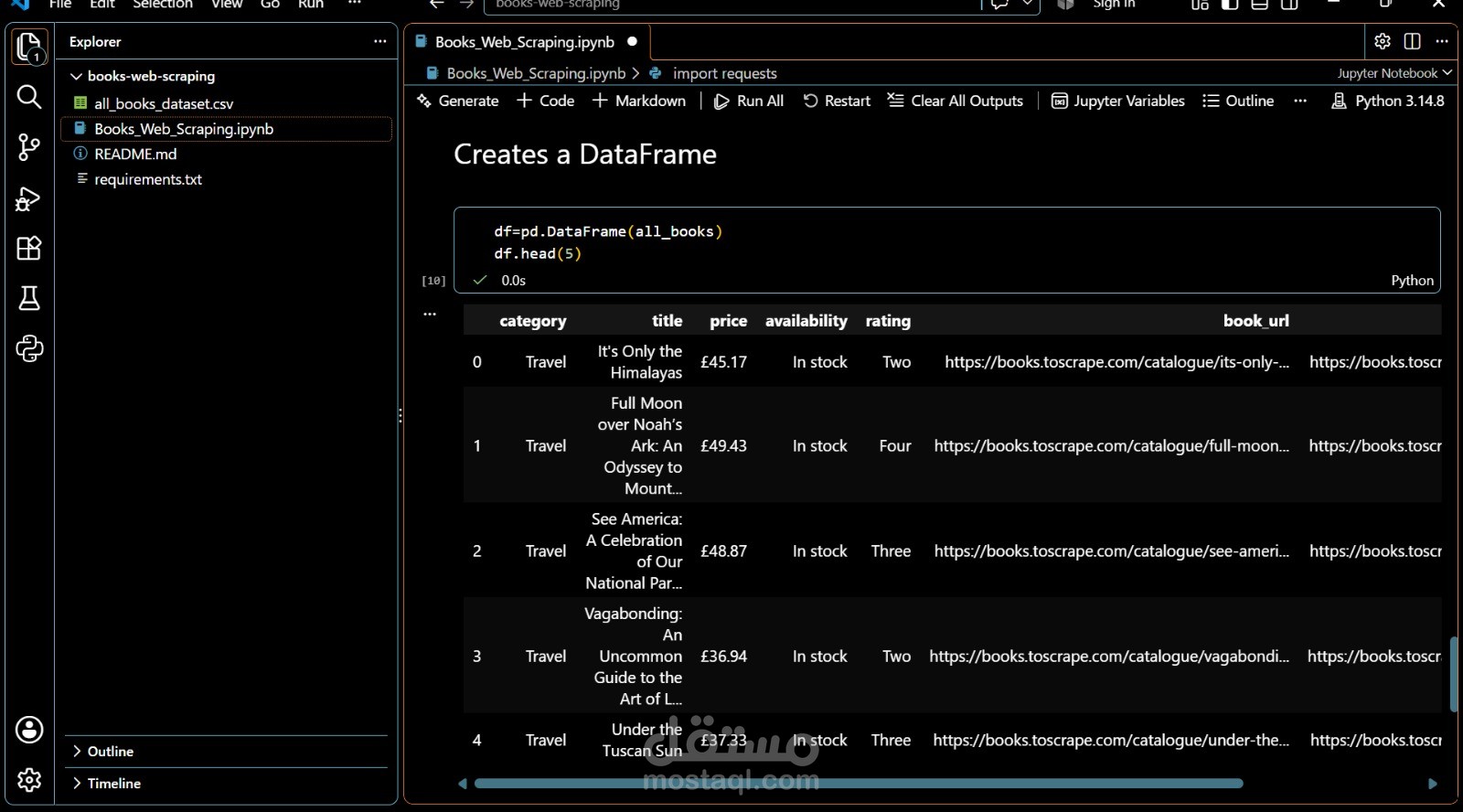Open the menu bar overflow ellipsis

355,4
